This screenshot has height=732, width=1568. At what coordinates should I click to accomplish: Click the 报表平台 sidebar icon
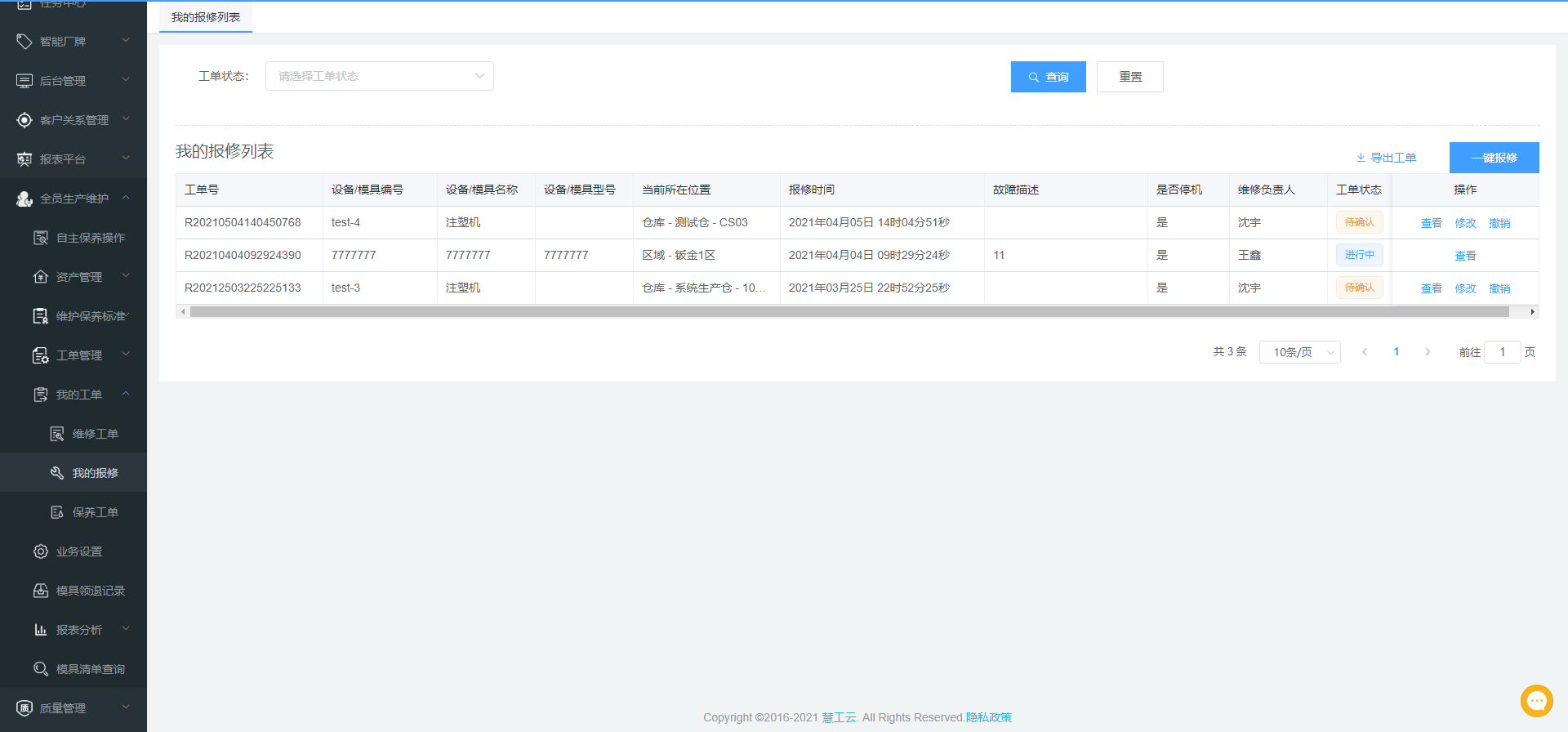(24, 159)
